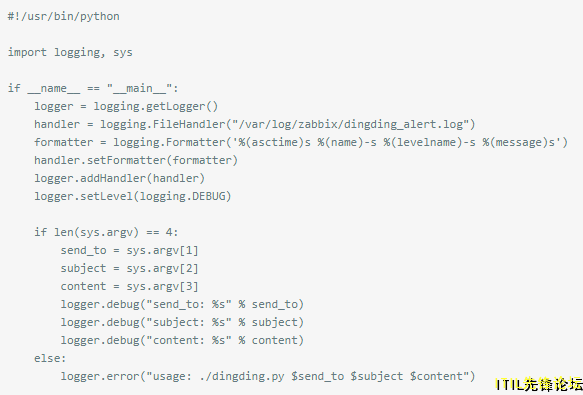
Task: Click the logging.getLogger() call
Action: [156, 106]
